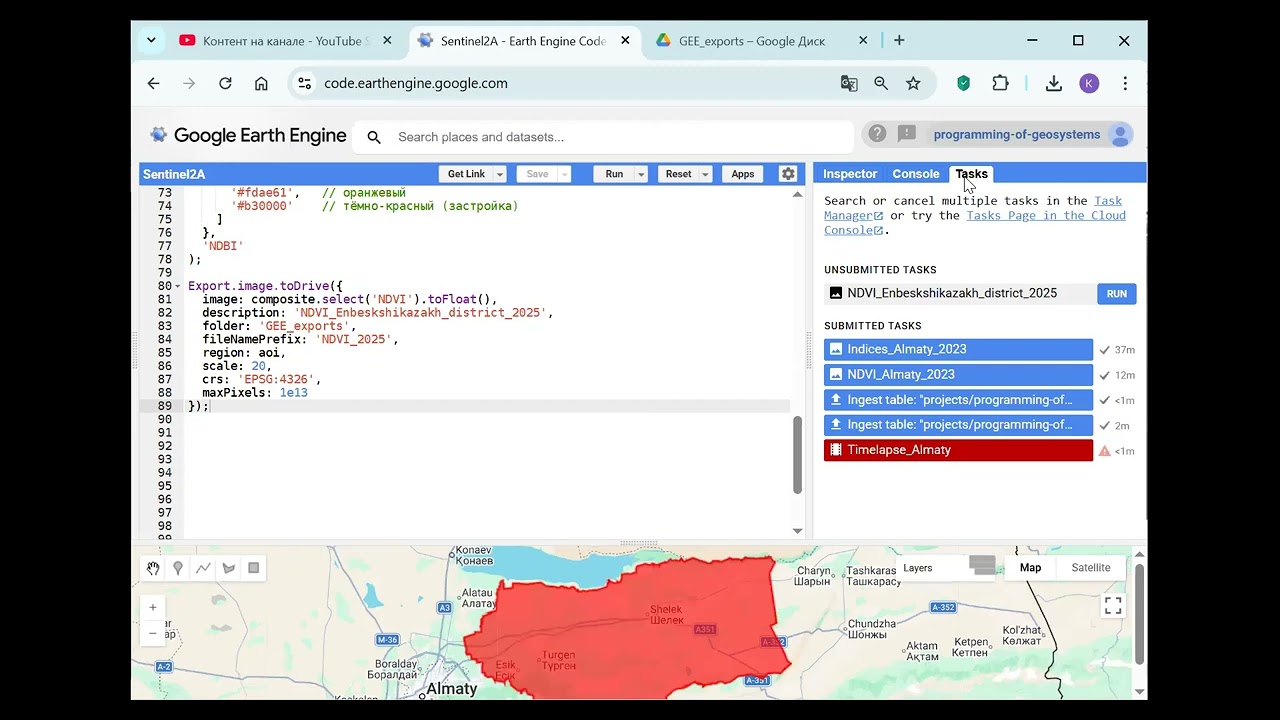
Task: Go back in browser history
Action: coord(153,84)
